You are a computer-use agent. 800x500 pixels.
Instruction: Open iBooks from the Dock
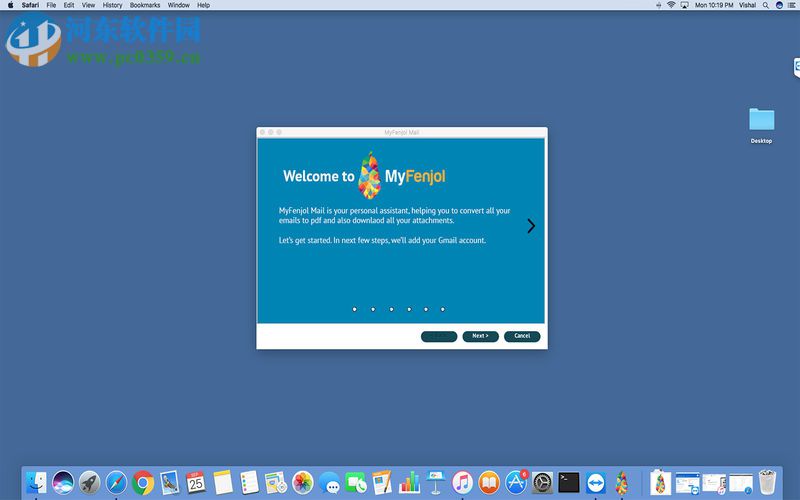pos(489,482)
